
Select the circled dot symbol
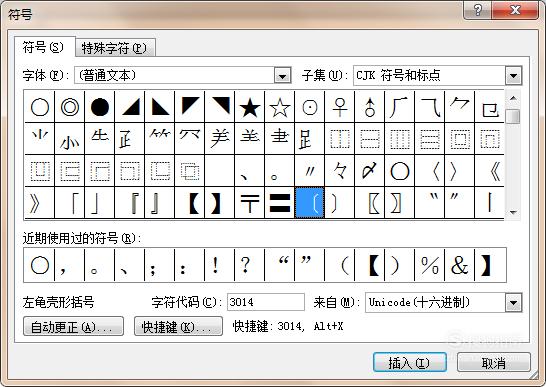(x=310, y=107)
